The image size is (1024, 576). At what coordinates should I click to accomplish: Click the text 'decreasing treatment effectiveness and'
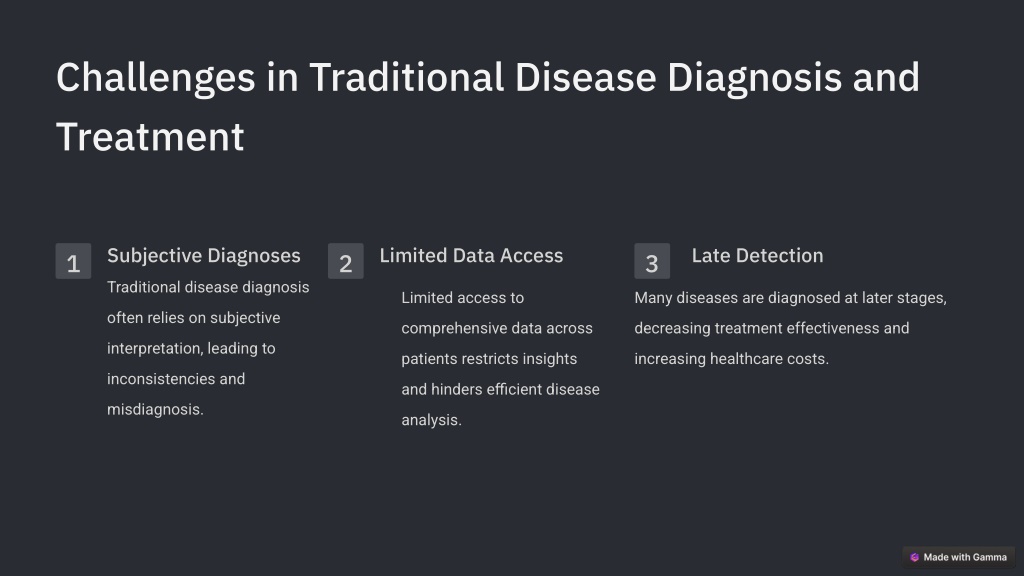(x=772, y=328)
